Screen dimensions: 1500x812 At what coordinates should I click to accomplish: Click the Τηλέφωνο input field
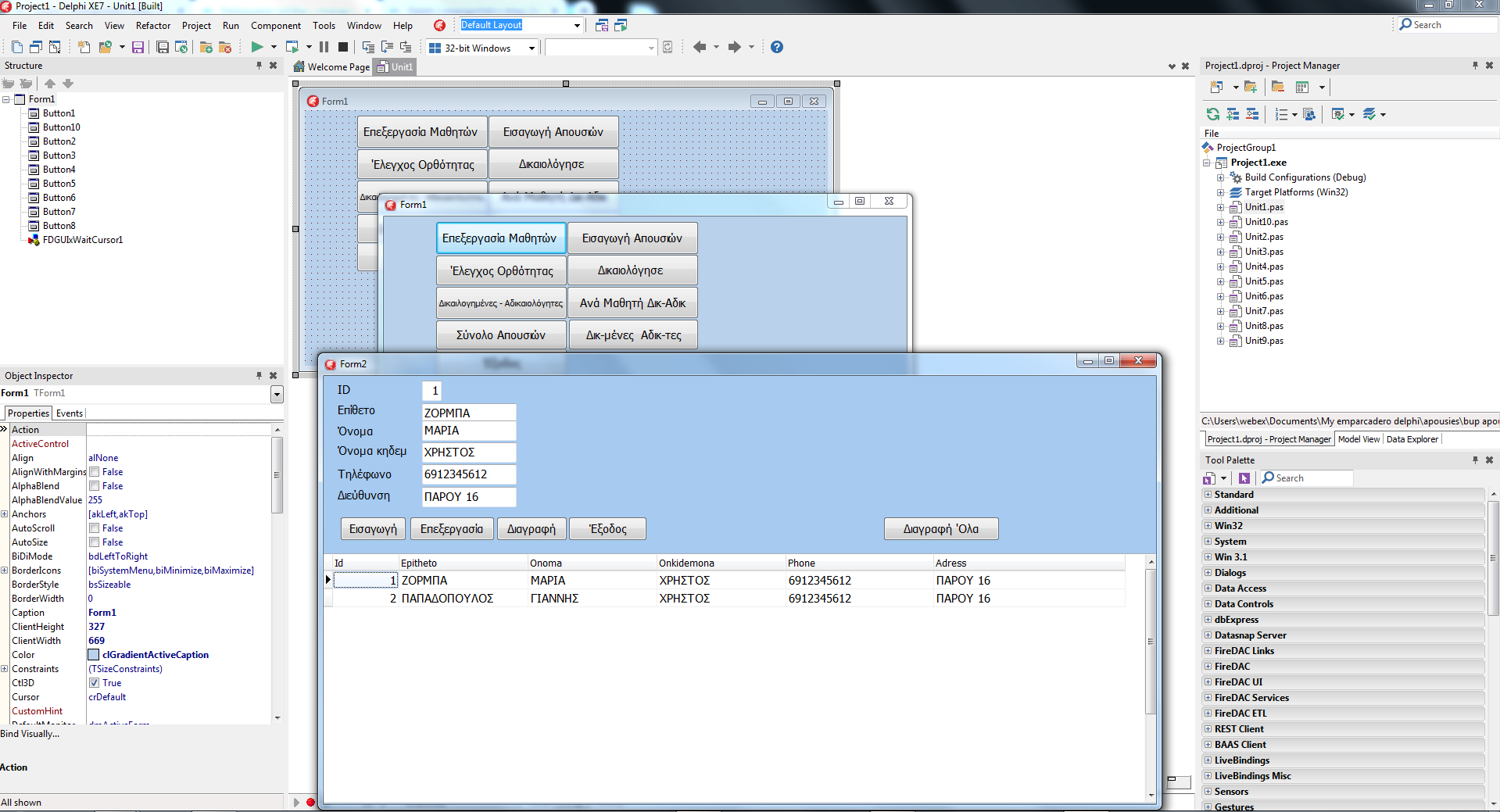pyautogui.click(x=468, y=474)
